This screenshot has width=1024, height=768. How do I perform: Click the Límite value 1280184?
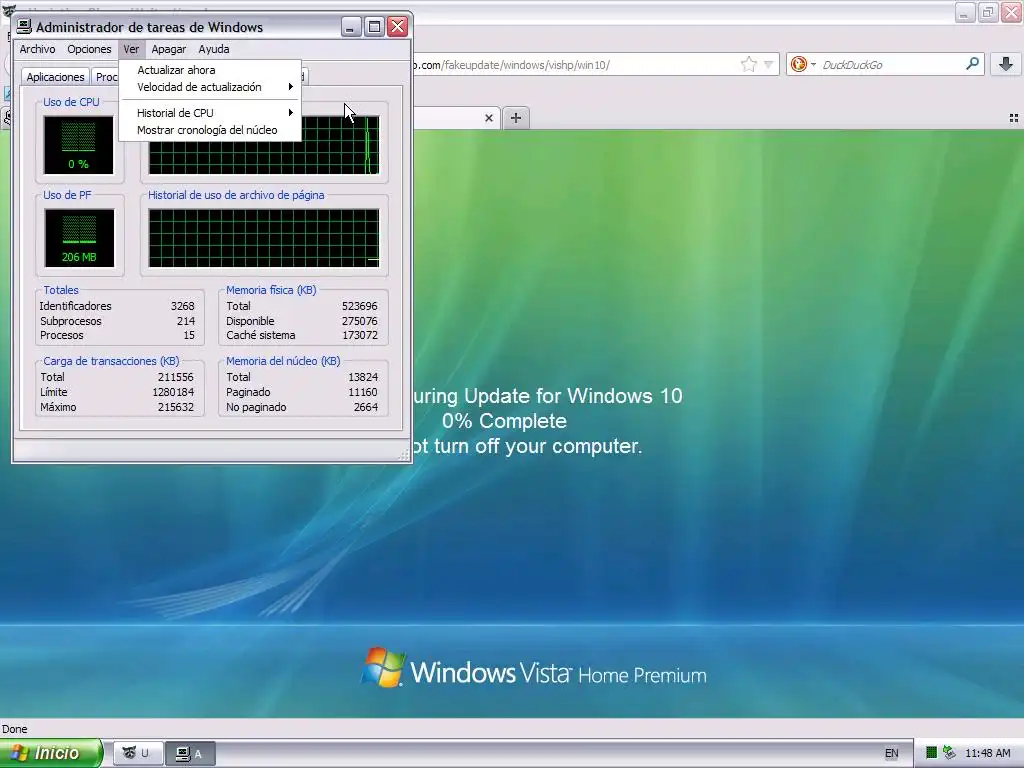click(173, 392)
